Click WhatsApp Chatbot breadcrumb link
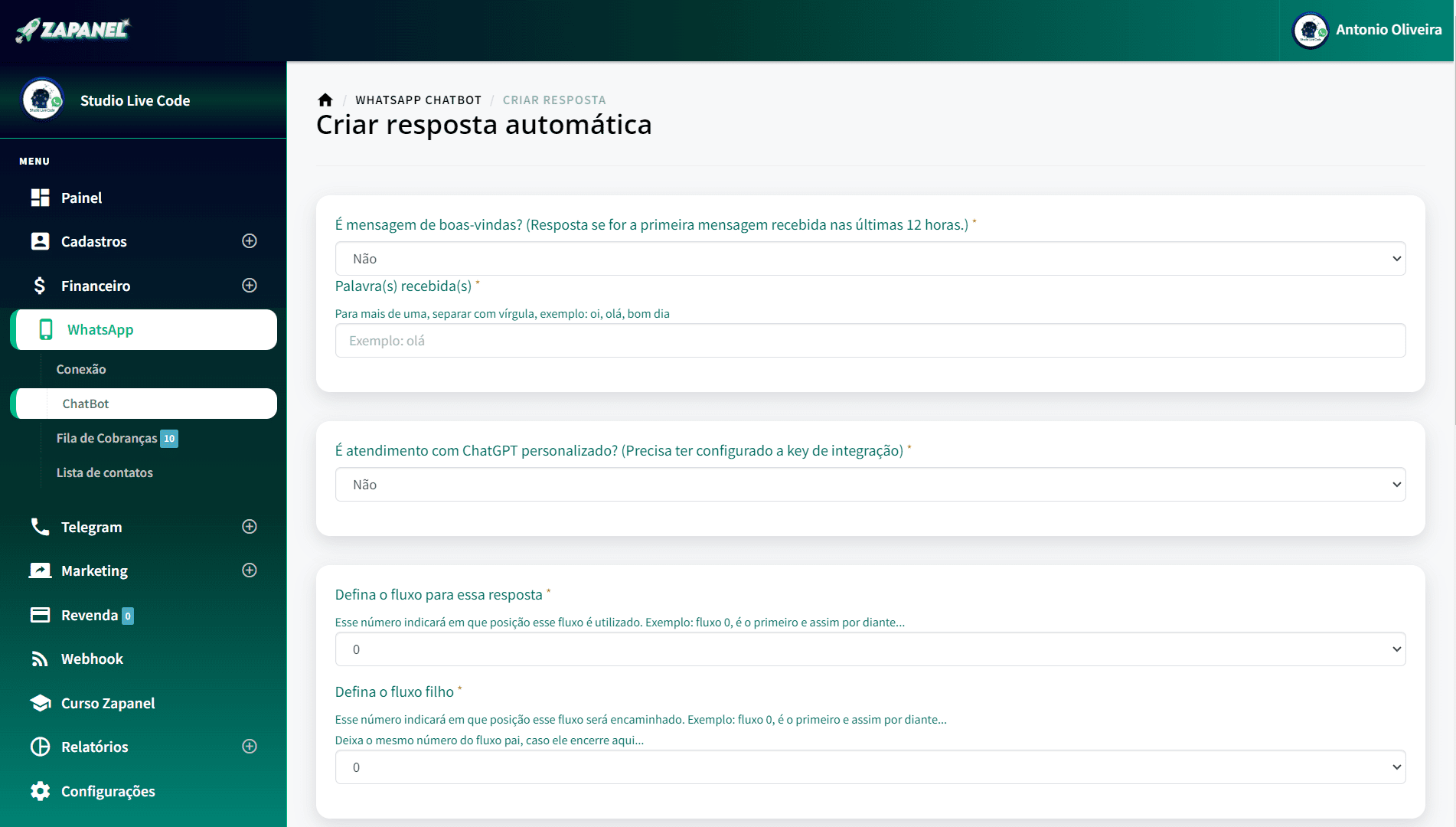1456x827 pixels. (x=418, y=100)
